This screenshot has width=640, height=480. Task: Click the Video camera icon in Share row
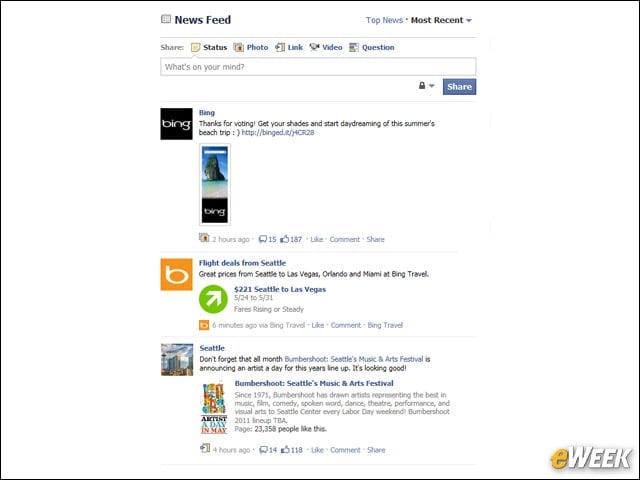pos(314,47)
